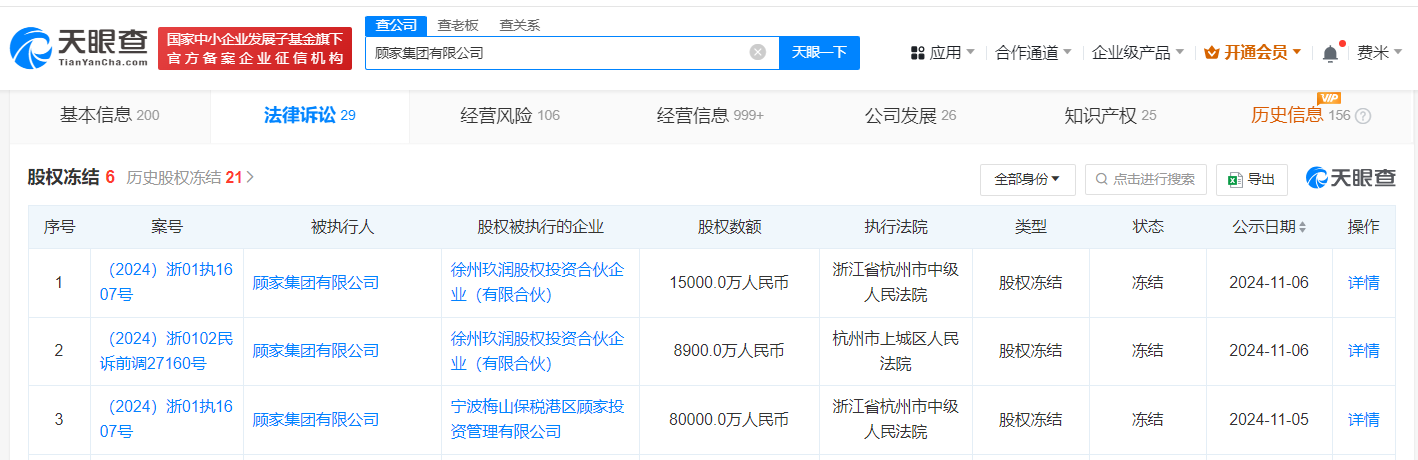Select the 查公司 search tab
This screenshot has width=1418, height=460.
pos(396,25)
